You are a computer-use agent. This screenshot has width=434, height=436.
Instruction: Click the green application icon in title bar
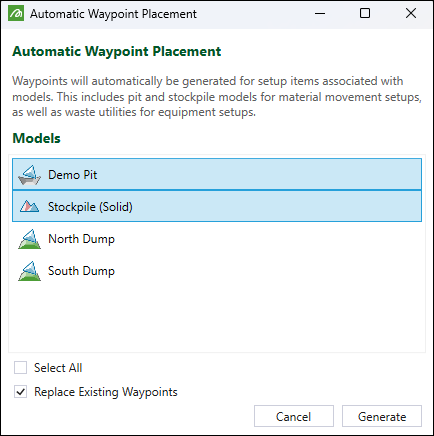(16, 14)
